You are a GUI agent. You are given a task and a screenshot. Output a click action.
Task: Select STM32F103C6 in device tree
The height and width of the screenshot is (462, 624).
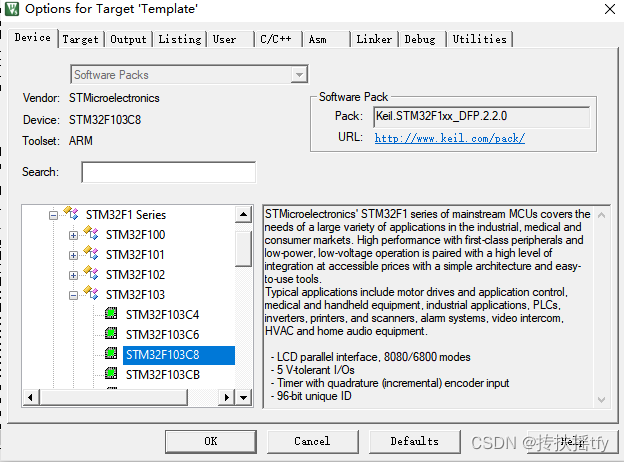click(162, 335)
